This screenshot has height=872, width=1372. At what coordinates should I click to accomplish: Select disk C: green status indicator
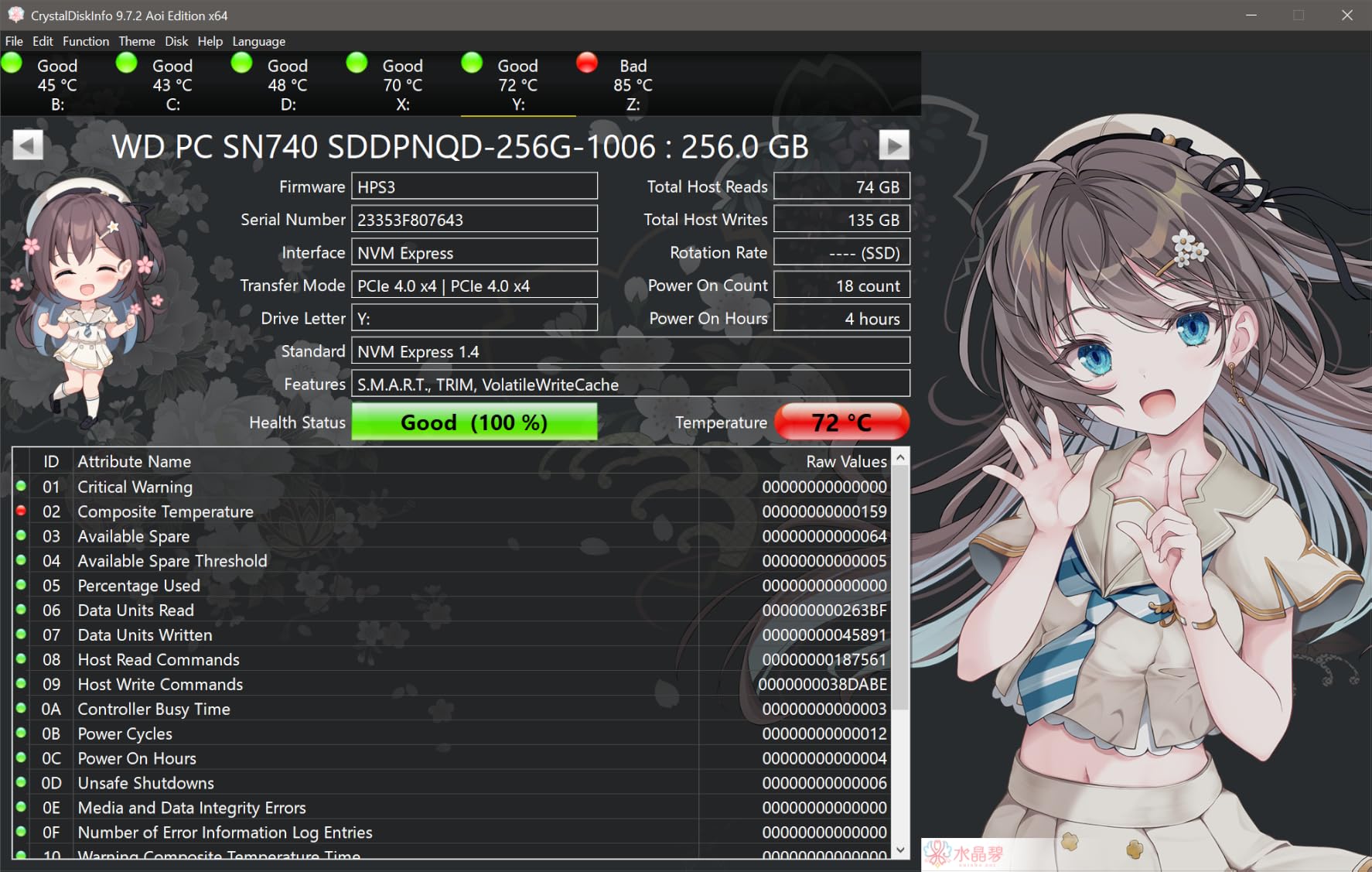pyautogui.click(x=127, y=63)
